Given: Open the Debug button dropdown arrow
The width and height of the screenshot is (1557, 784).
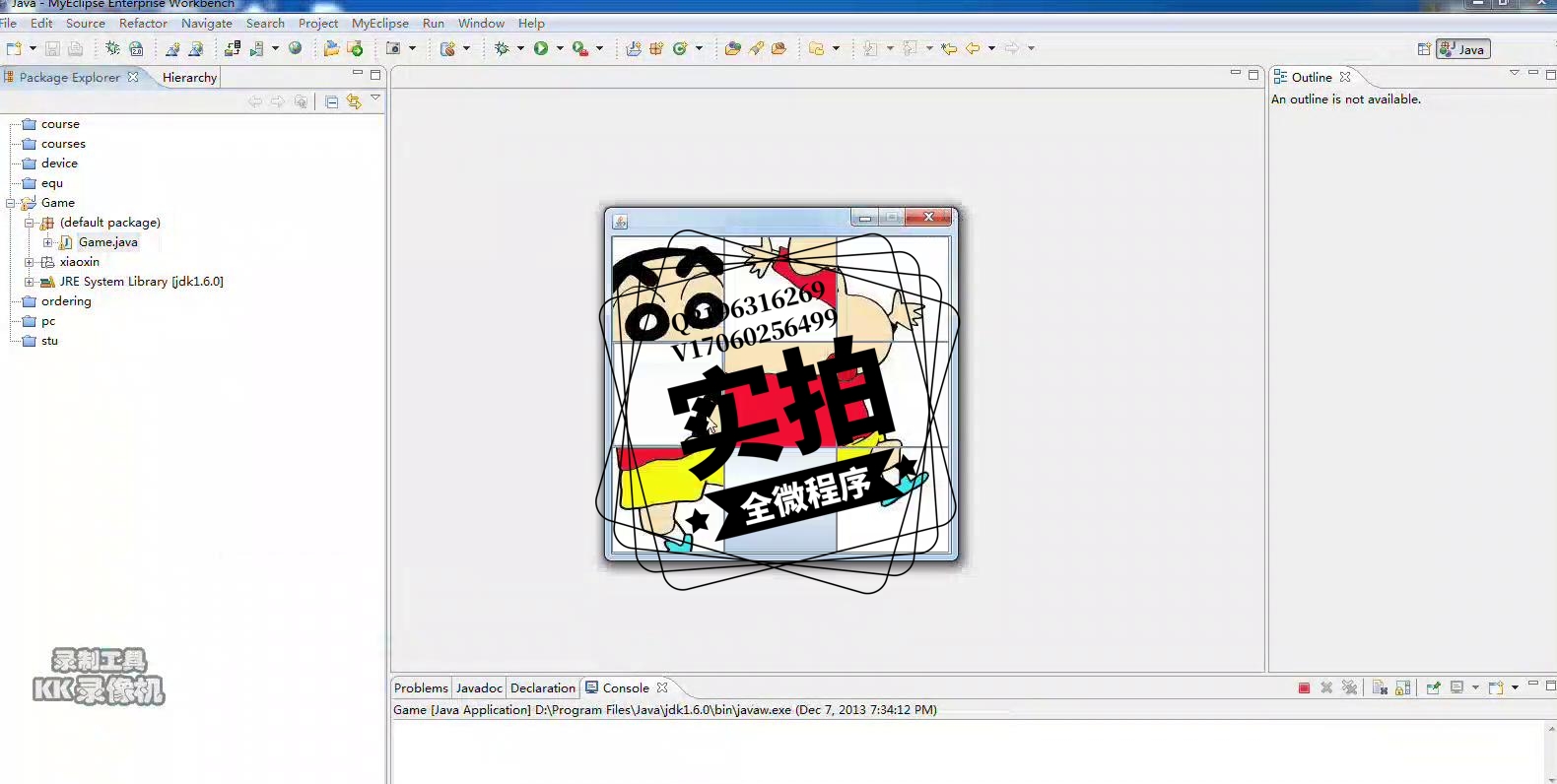Looking at the screenshot, I should [x=520, y=48].
